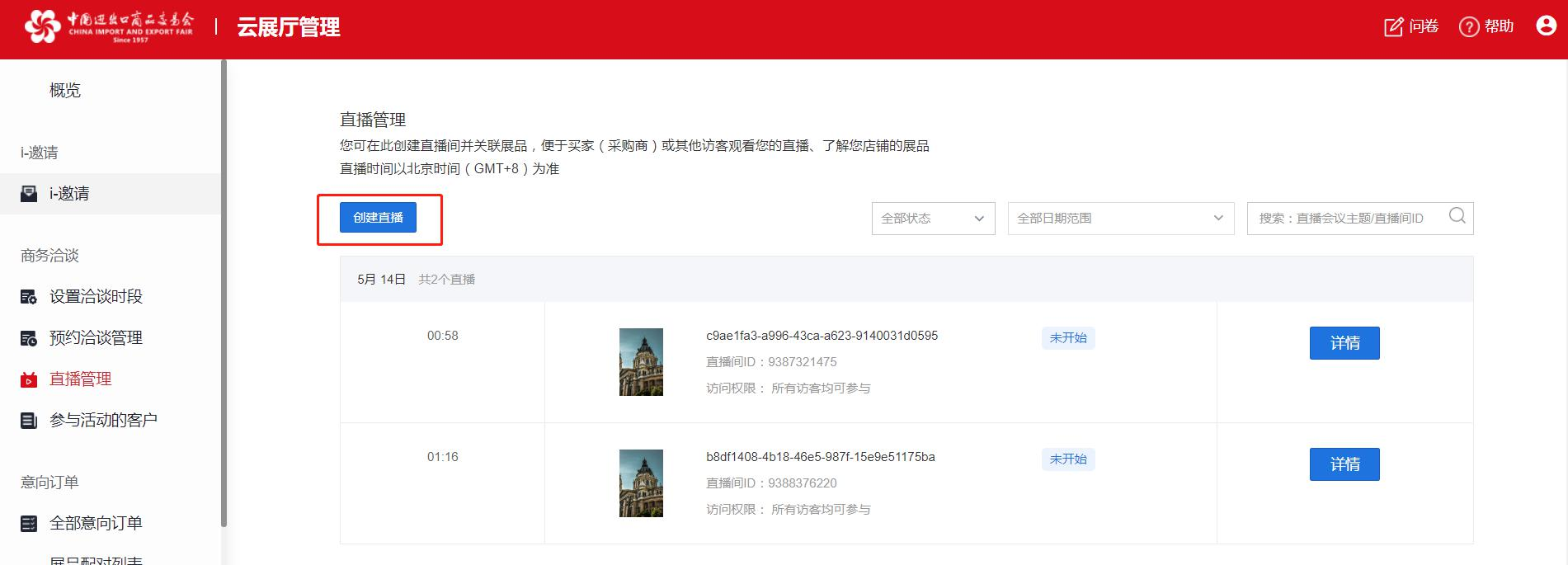Screen dimensions: 1568x565
Task: Click thumbnail of live room 9387321475
Action: pos(641,362)
